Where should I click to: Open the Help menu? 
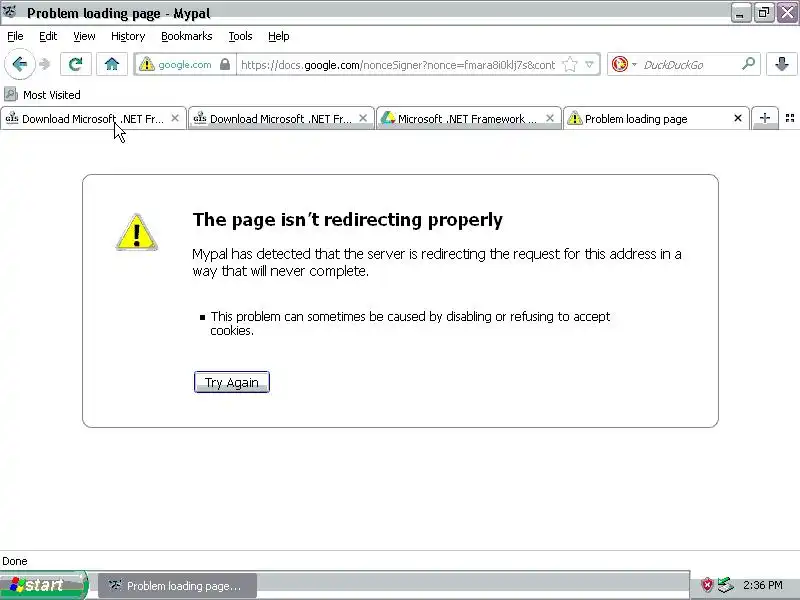(279, 36)
